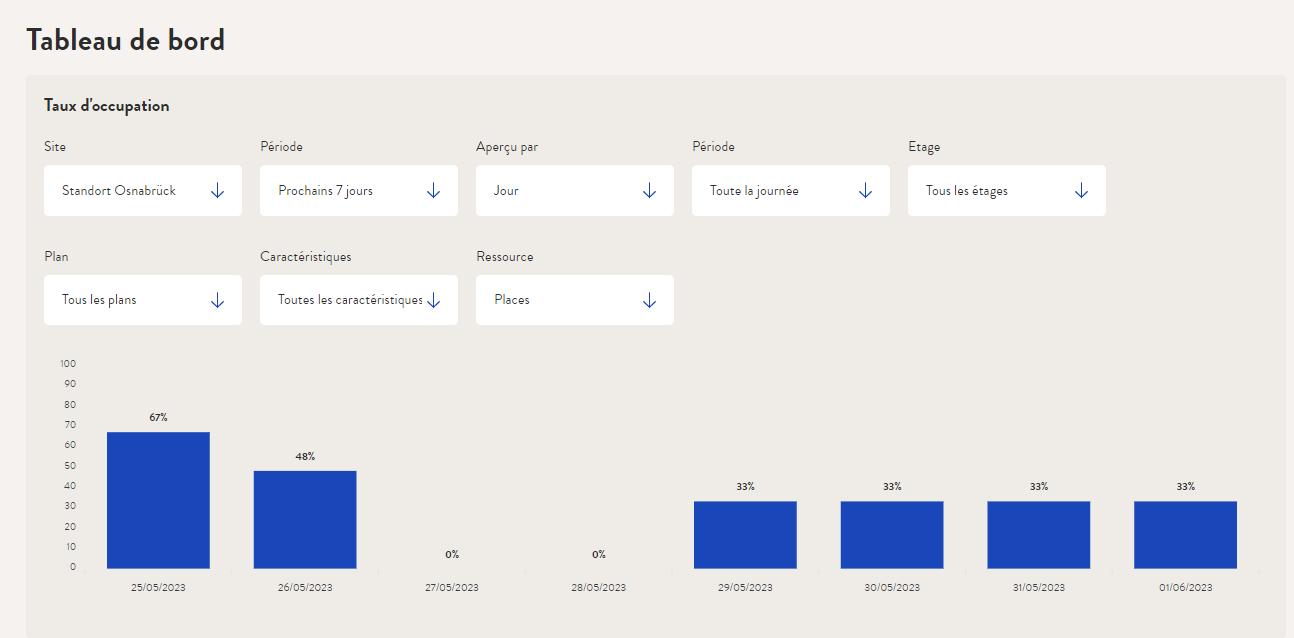The width and height of the screenshot is (1294, 638).
Task: Click the bar for 26/05/2023
Action: point(305,519)
